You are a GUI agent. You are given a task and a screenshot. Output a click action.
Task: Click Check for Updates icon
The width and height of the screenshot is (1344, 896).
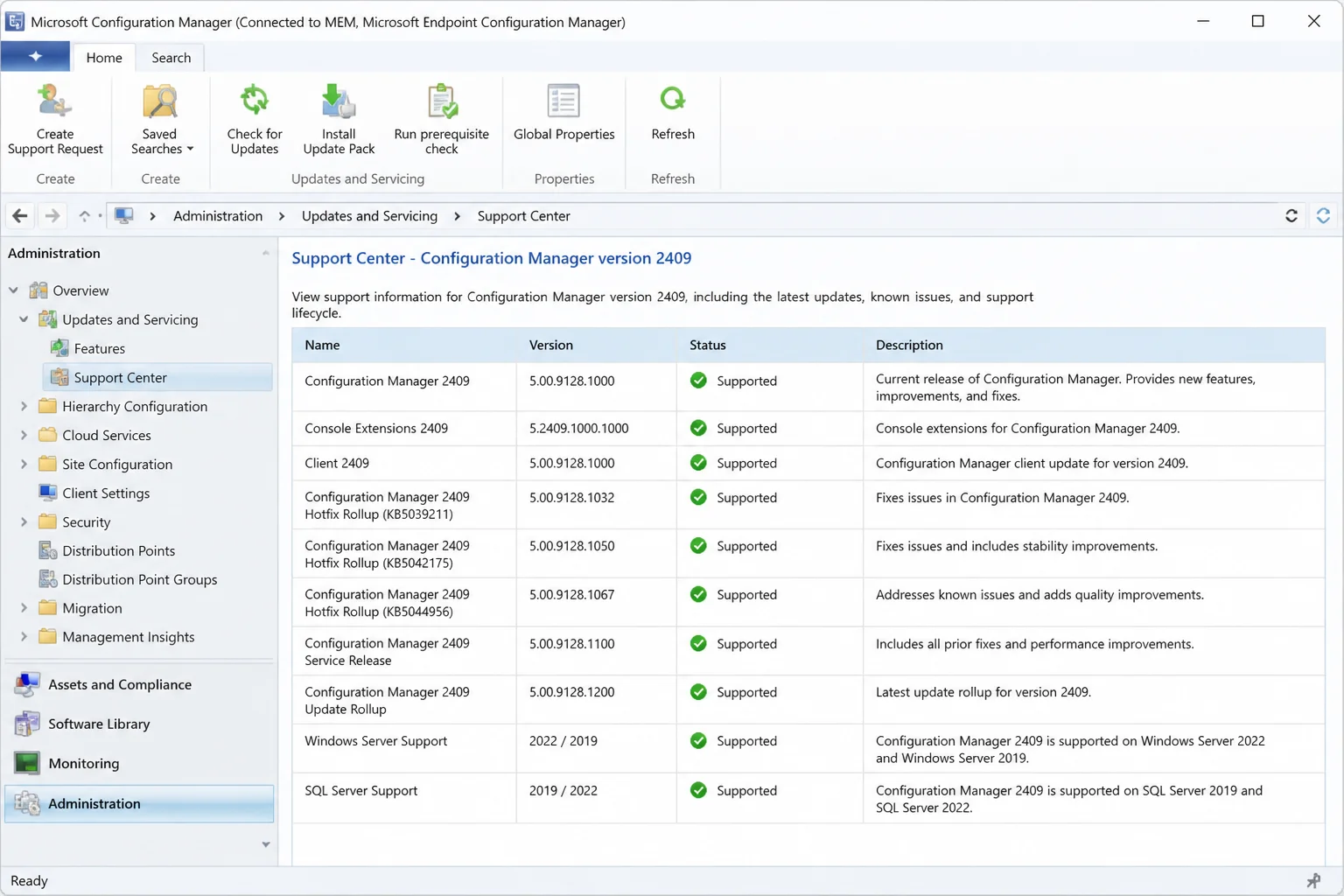(255, 101)
